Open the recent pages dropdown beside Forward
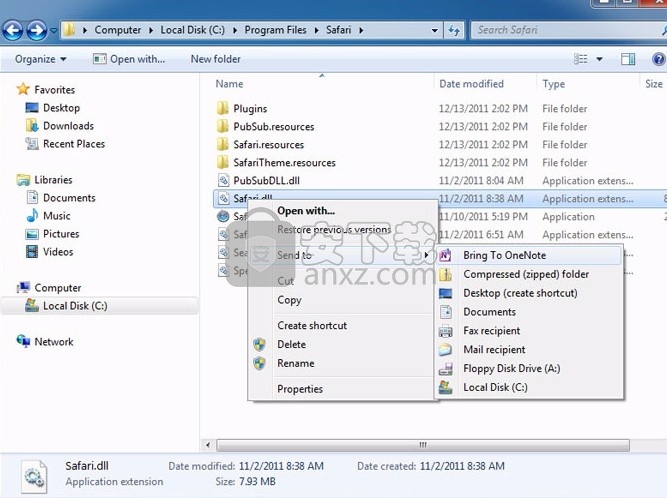This screenshot has width=667, height=498. point(54,31)
